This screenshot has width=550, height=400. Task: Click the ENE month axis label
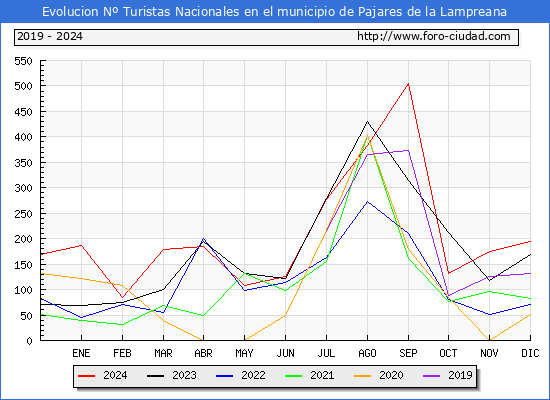pos(81,353)
